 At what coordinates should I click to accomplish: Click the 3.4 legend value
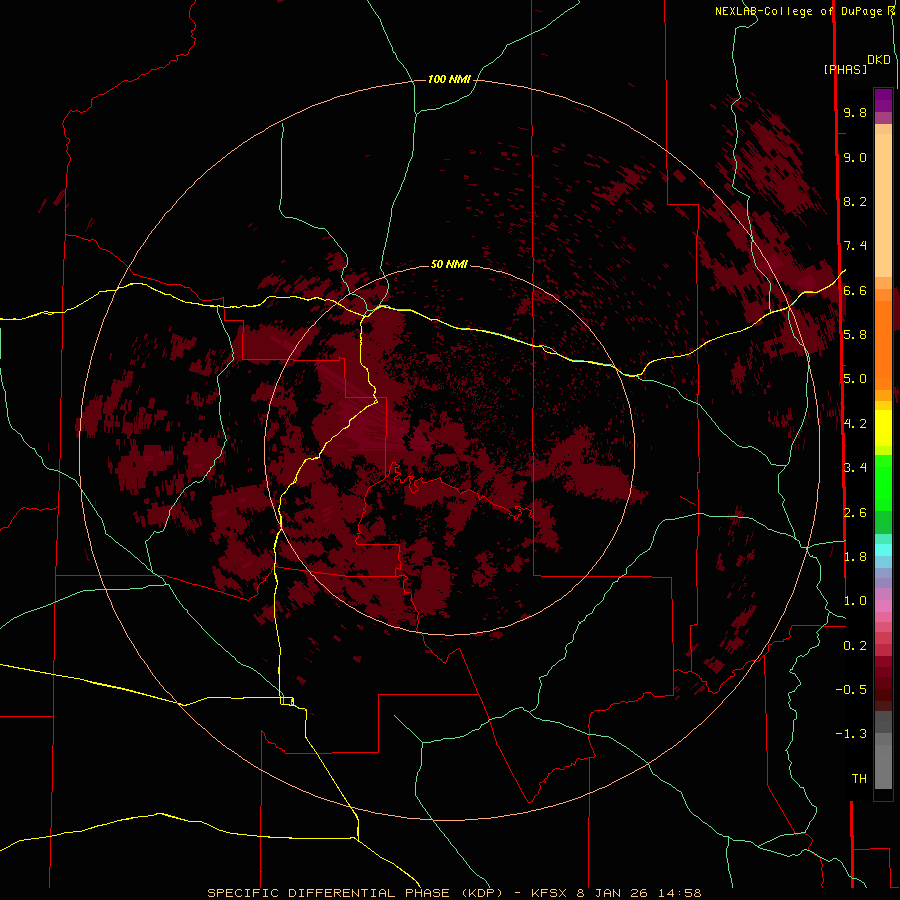pos(855,468)
